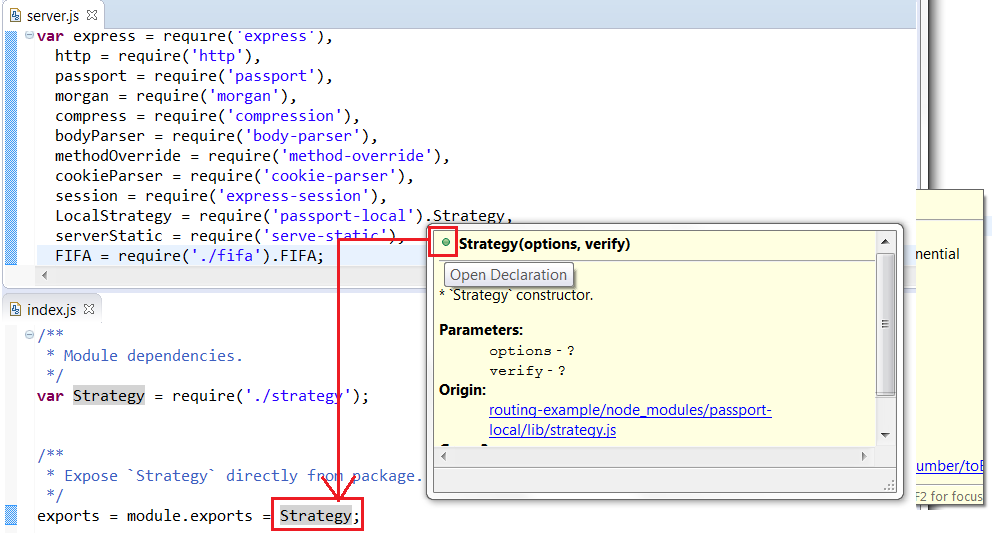This screenshot has height=533, width=992.
Task: Click Strategy variable in var declaration line
Action: 109,396
